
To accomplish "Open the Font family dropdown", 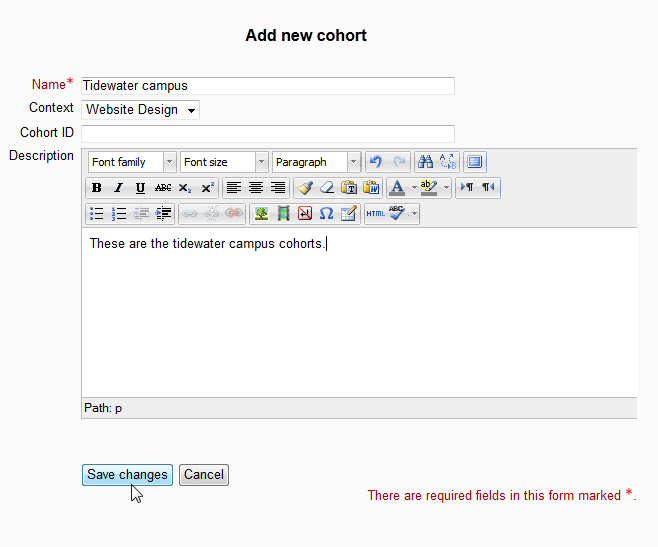I will tap(132, 162).
